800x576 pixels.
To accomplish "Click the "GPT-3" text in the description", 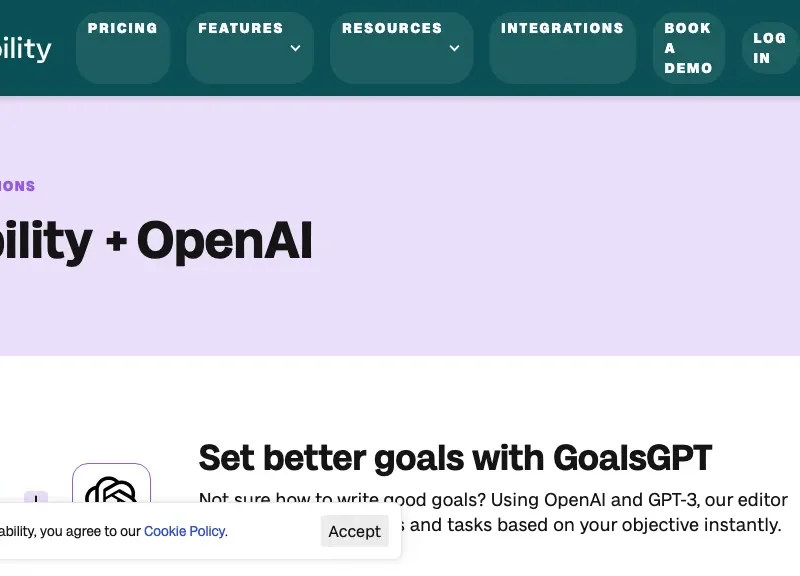I will point(625,500).
